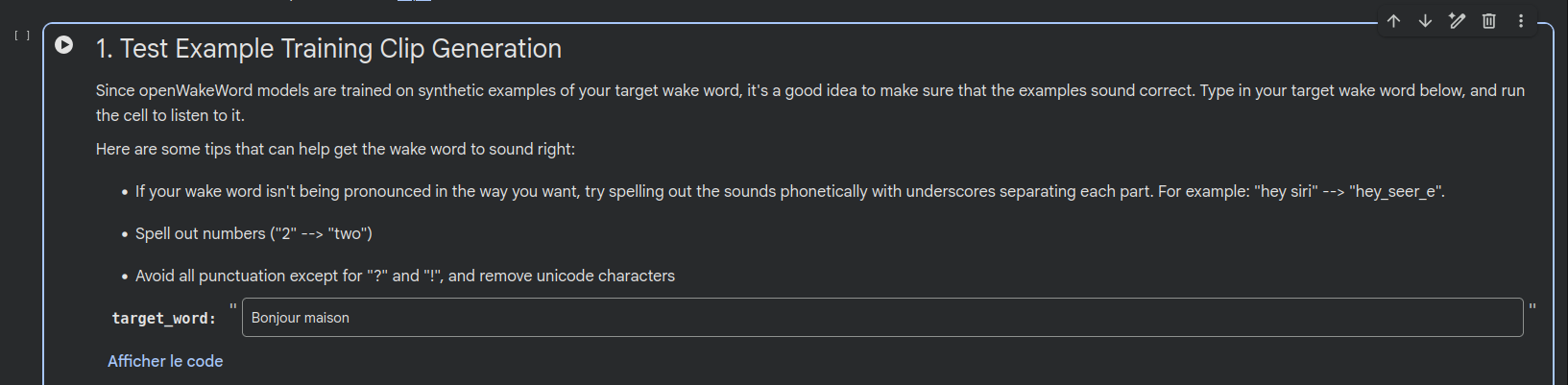Click the closing quotation mark after the field
This screenshot has width=1568, height=385.
pyautogui.click(x=1532, y=308)
